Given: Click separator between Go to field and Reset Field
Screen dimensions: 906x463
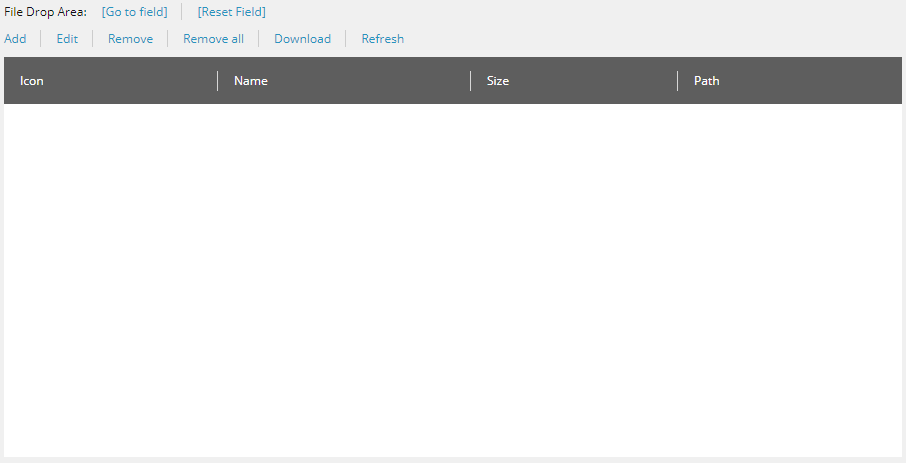Looking at the screenshot, I should point(182,12).
